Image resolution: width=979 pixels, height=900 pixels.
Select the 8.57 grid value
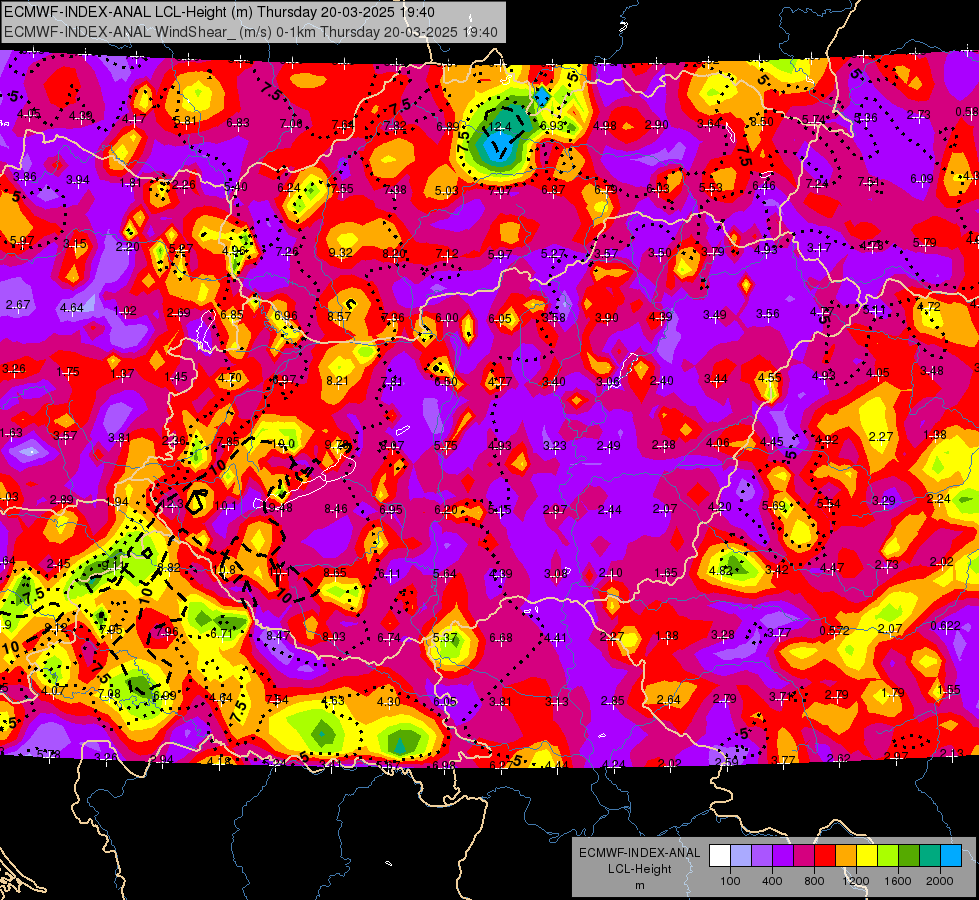pos(339,317)
